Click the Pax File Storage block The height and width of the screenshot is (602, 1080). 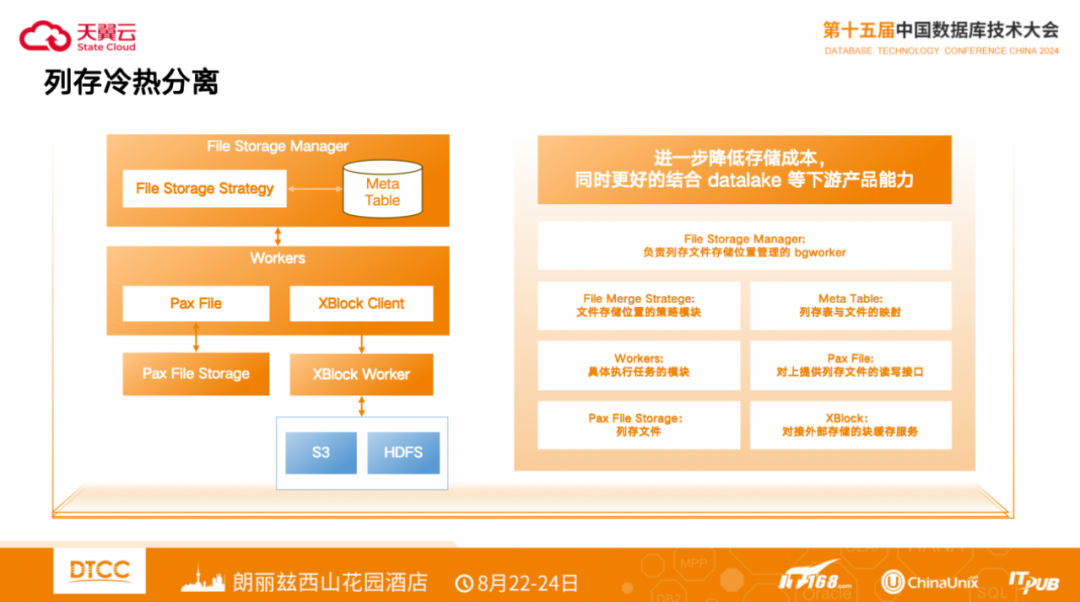click(196, 374)
